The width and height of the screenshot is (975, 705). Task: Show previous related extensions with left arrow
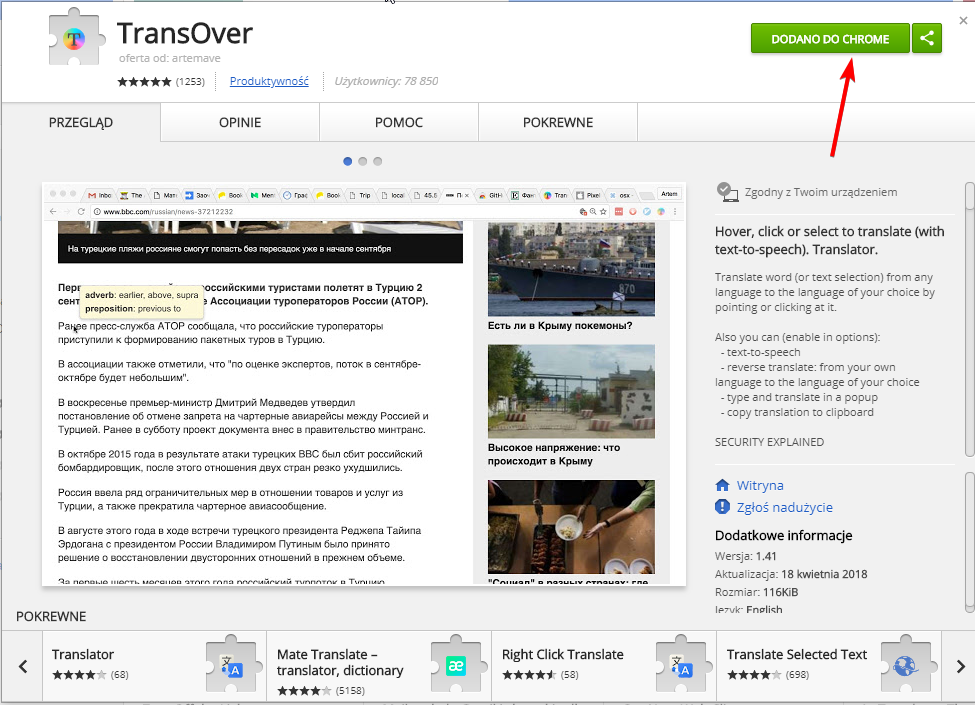pos(23,666)
